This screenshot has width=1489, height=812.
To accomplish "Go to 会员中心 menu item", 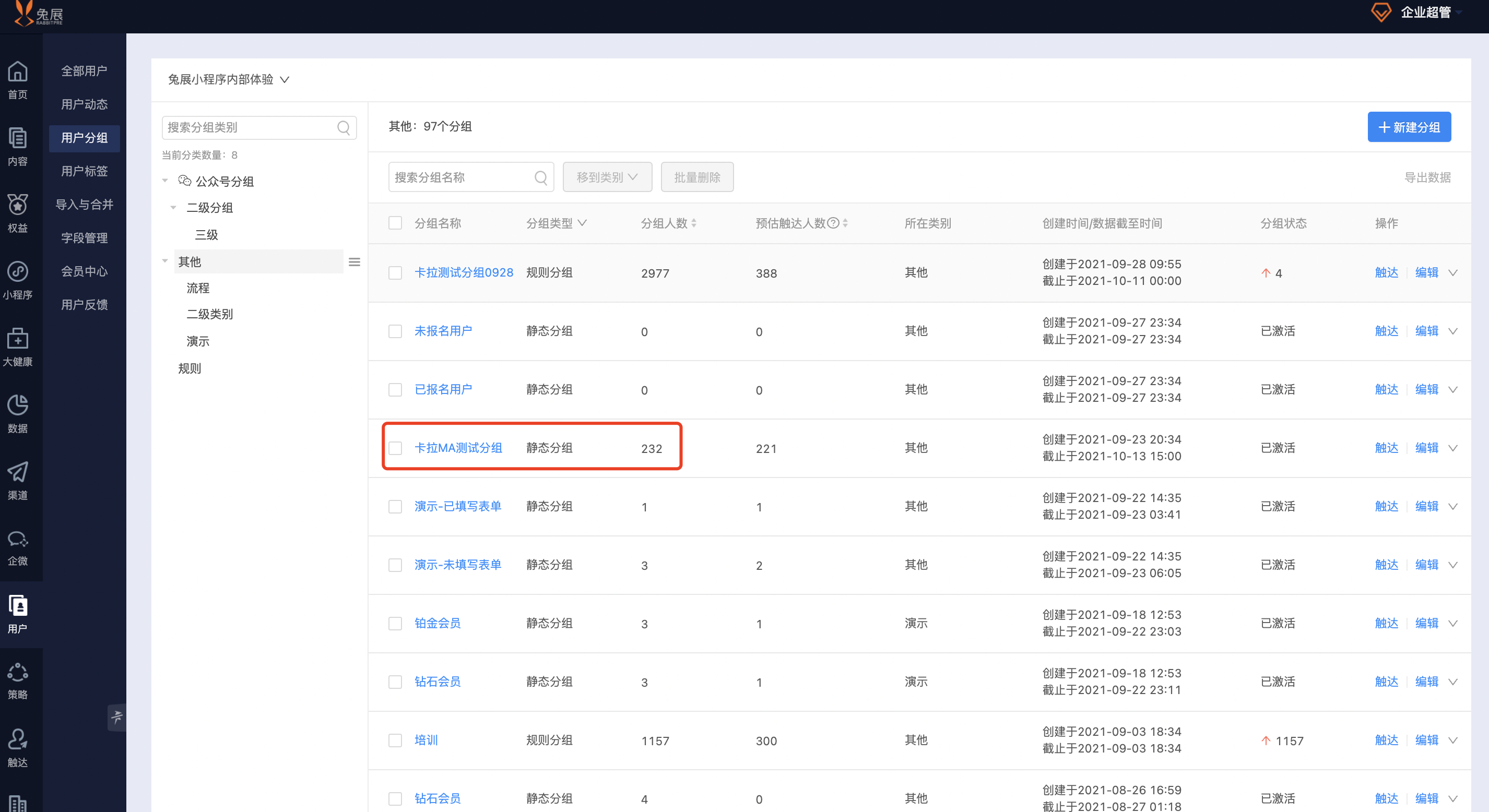I will [x=85, y=272].
